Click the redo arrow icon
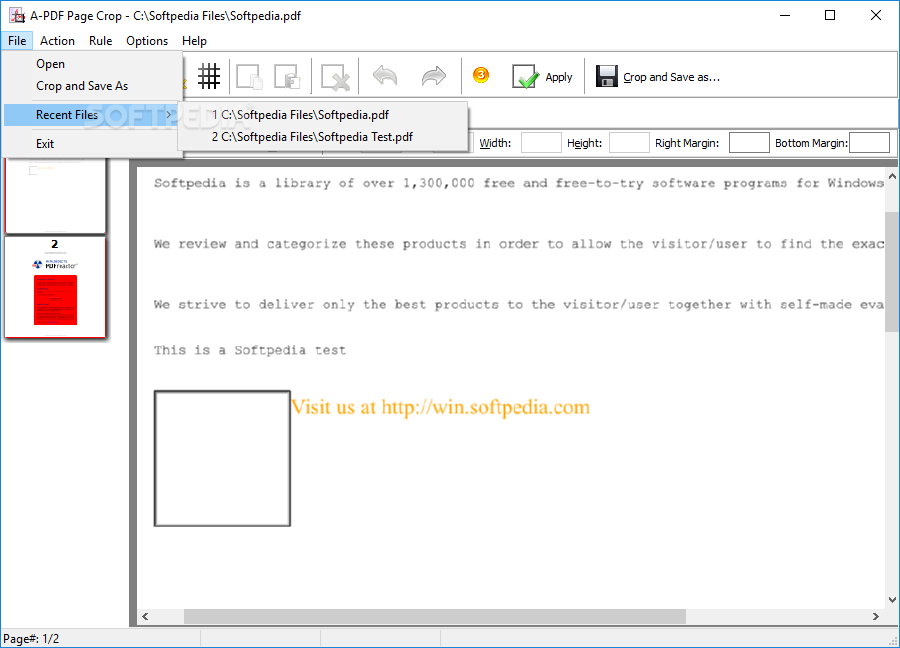 (433, 76)
